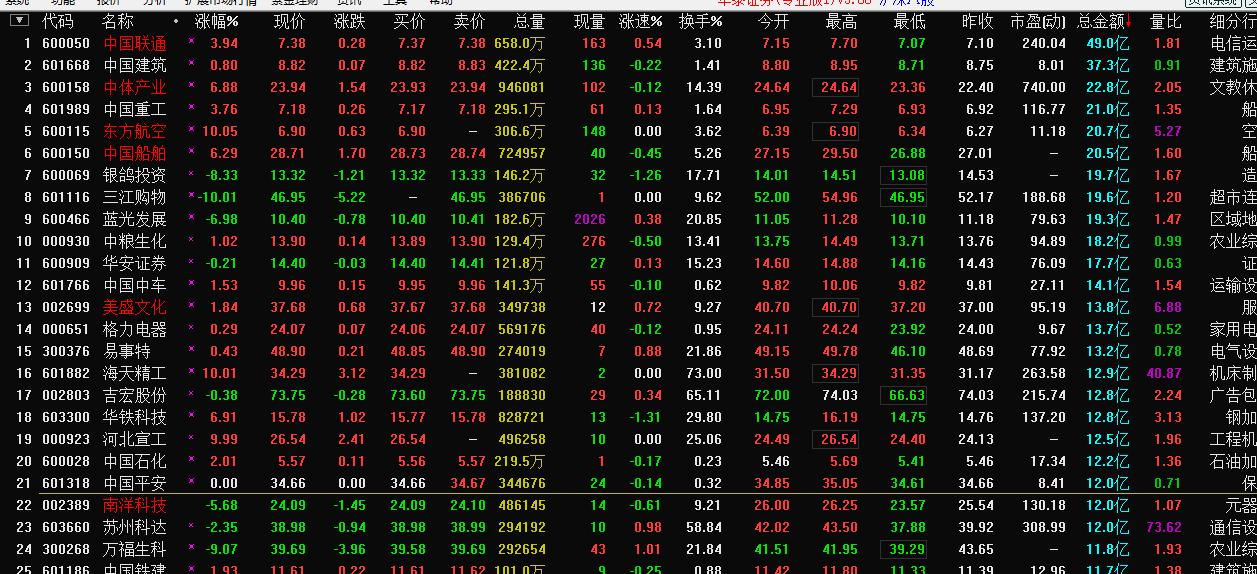
Task: Select stock 中国重工 in row 4
Action: (x=135, y=109)
